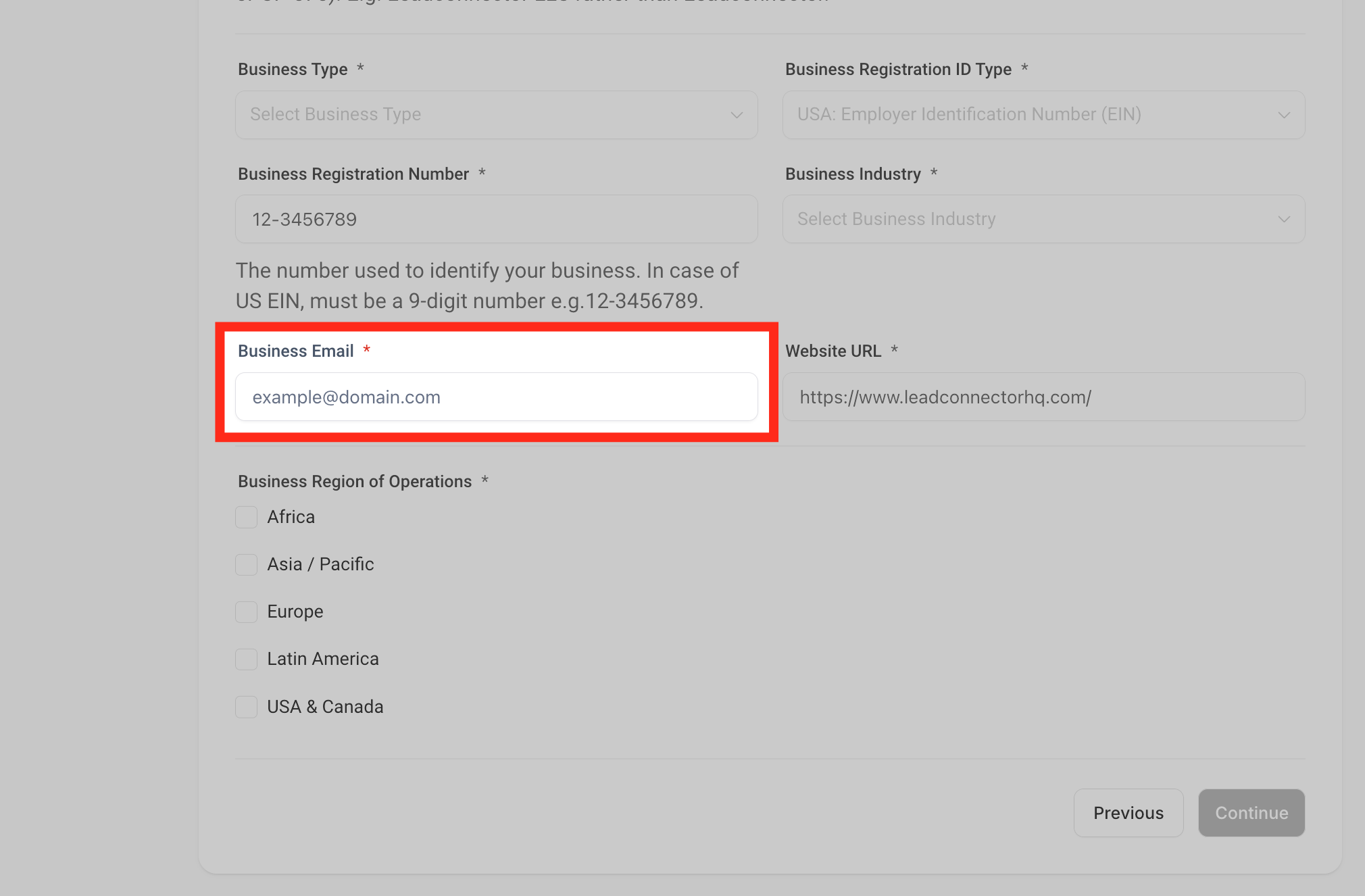Enable the Europe region checkbox
Viewport: 1365px width, 896px height.
(x=246, y=612)
